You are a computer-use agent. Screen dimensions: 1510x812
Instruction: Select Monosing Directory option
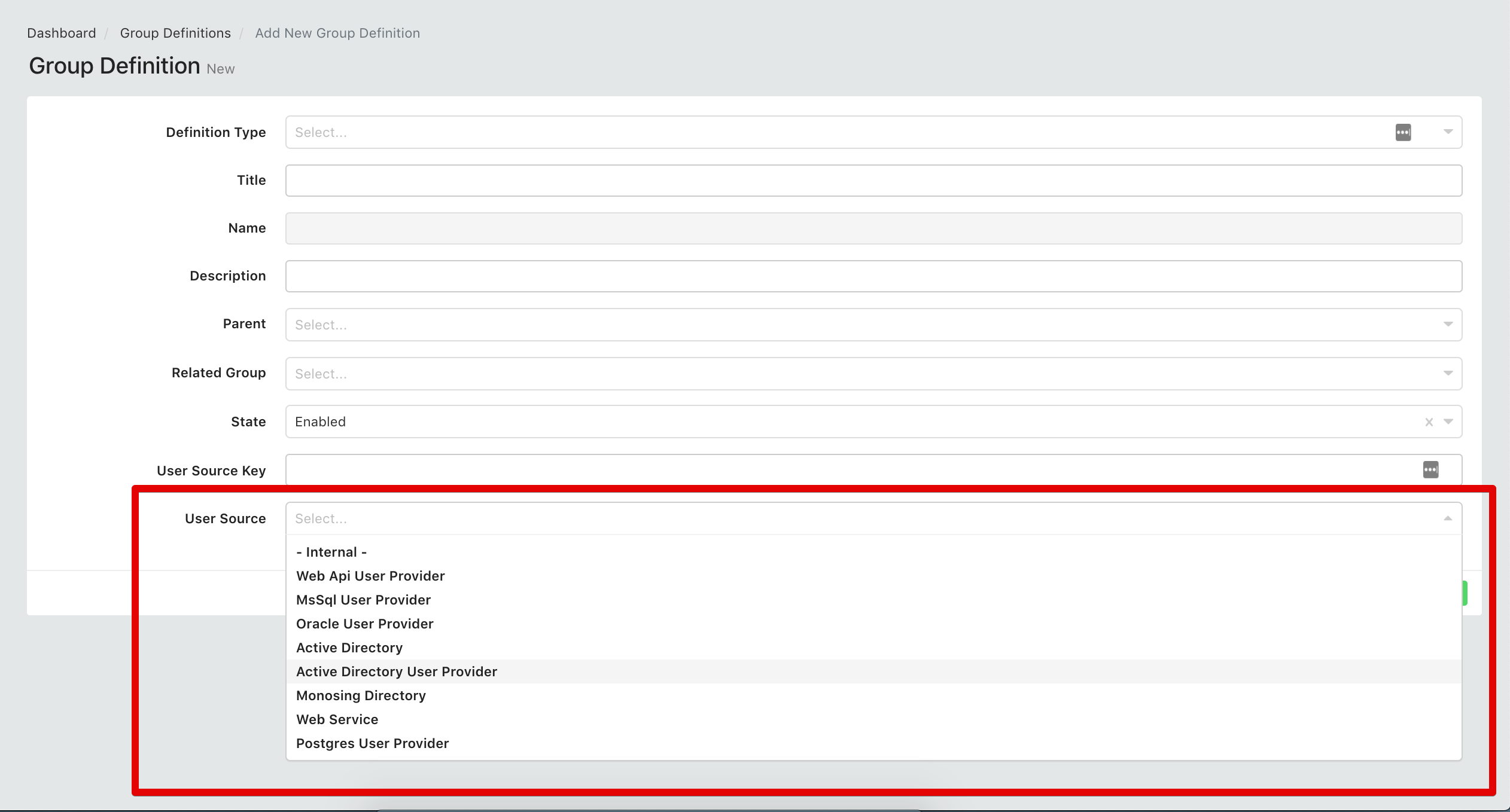[x=361, y=695]
